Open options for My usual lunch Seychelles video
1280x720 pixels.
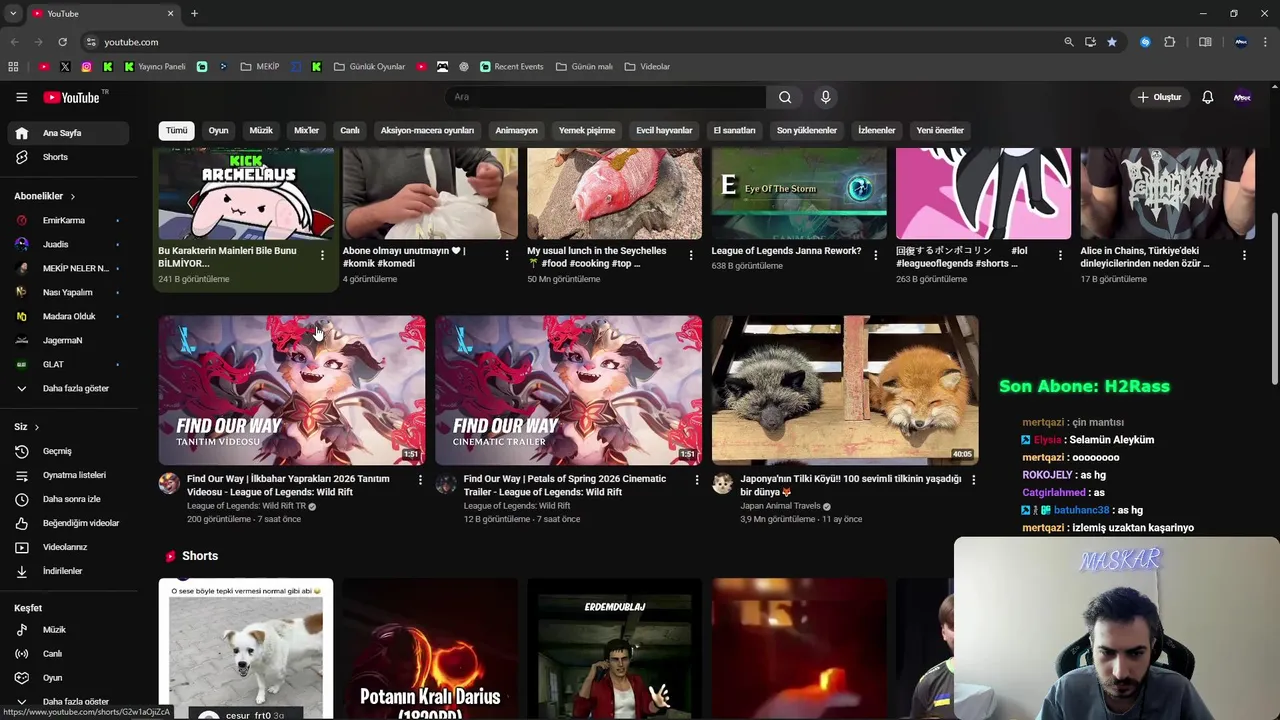[x=690, y=255]
